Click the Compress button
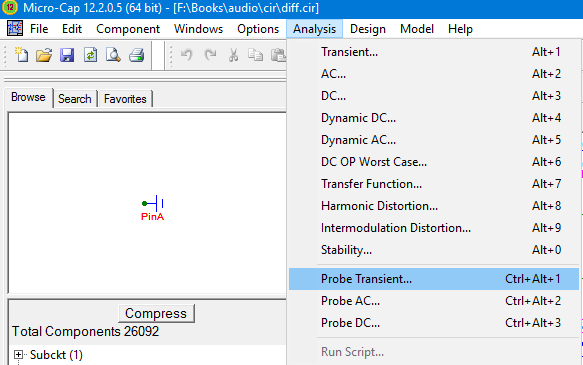 pyautogui.click(x=156, y=313)
